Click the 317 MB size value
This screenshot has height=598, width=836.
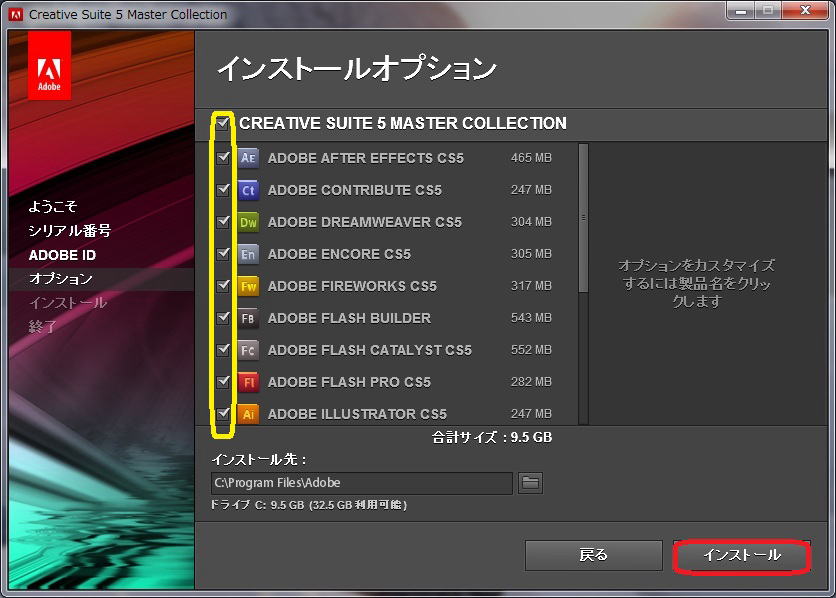(531, 286)
